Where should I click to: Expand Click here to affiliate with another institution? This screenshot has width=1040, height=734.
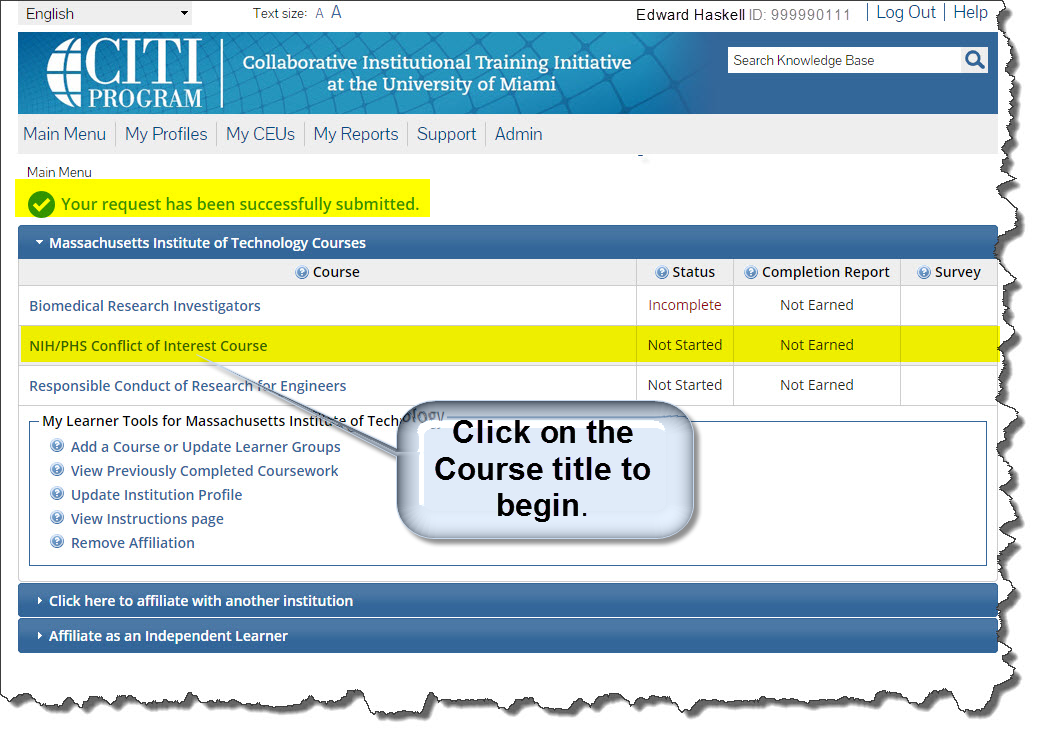508,601
